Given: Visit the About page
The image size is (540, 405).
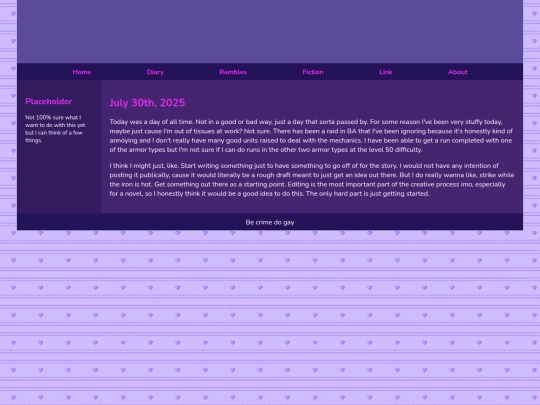Looking at the screenshot, I should coord(458,72).
